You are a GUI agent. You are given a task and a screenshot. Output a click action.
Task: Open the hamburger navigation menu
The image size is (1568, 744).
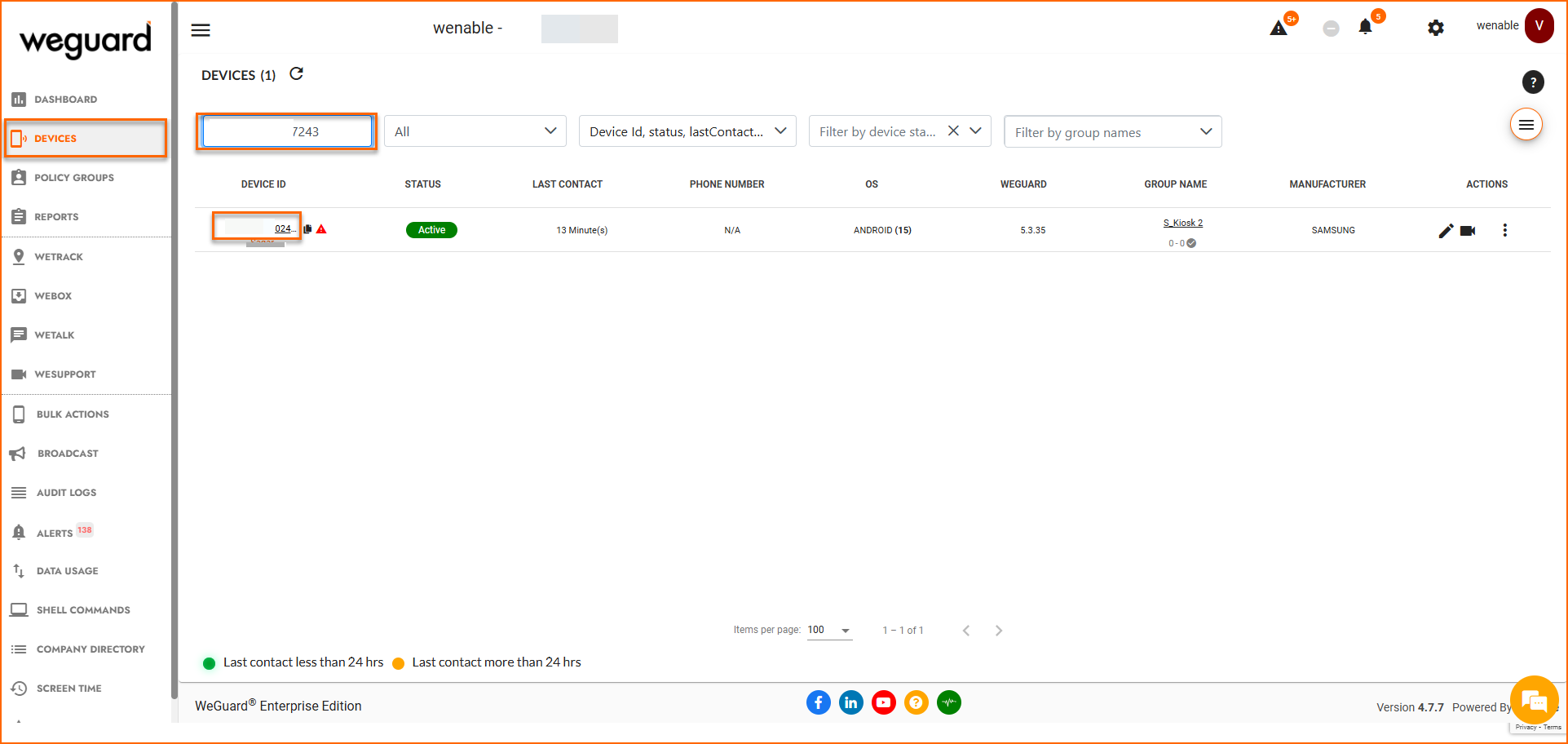coord(201,30)
